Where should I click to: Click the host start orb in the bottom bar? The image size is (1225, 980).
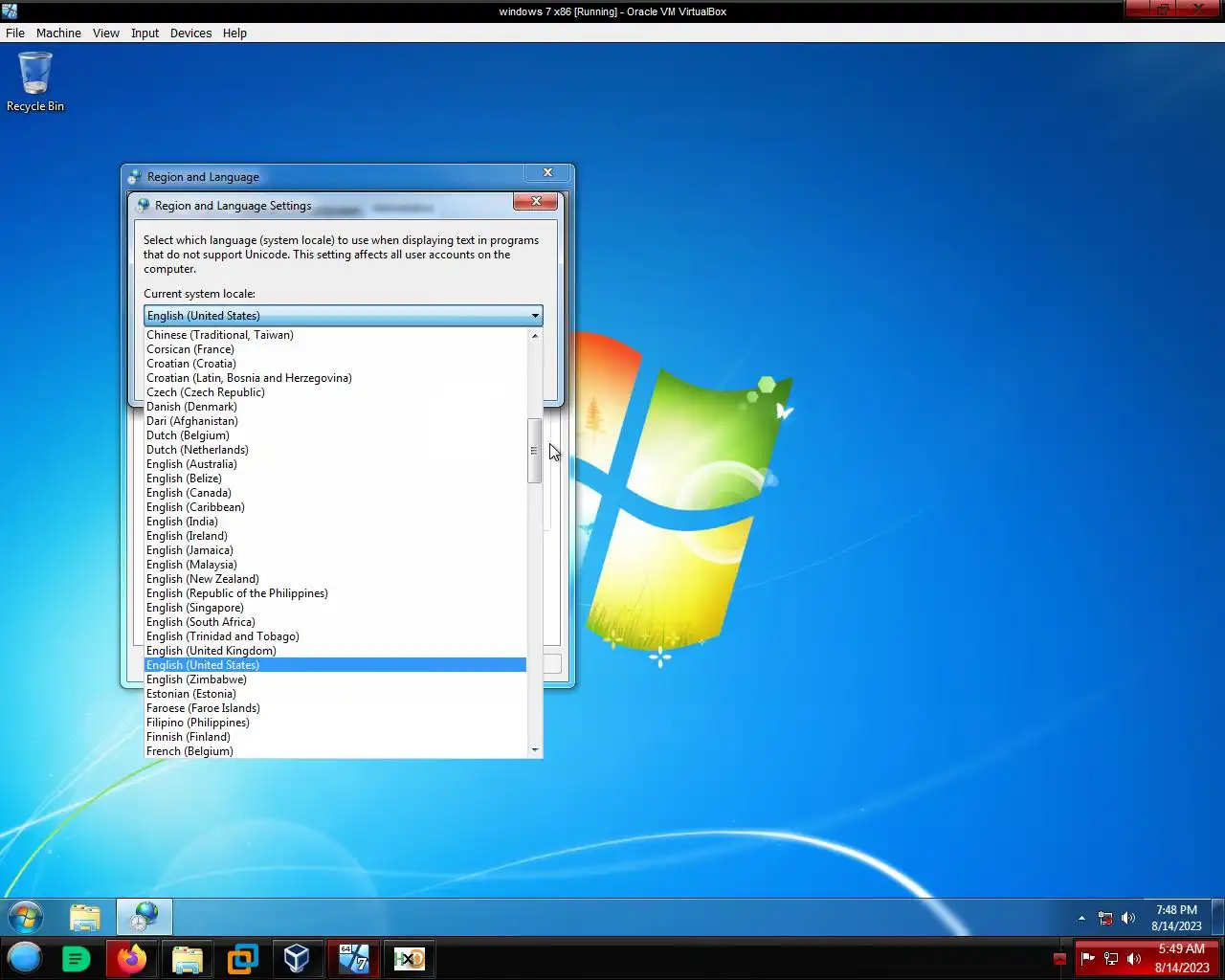pos(25,958)
